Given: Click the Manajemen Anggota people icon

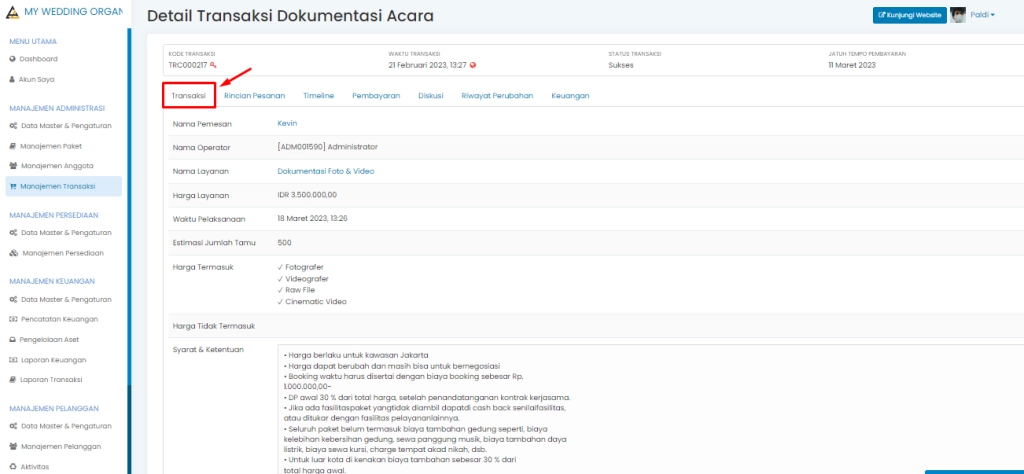Looking at the screenshot, I should pyautogui.click(x=12, y=166).
